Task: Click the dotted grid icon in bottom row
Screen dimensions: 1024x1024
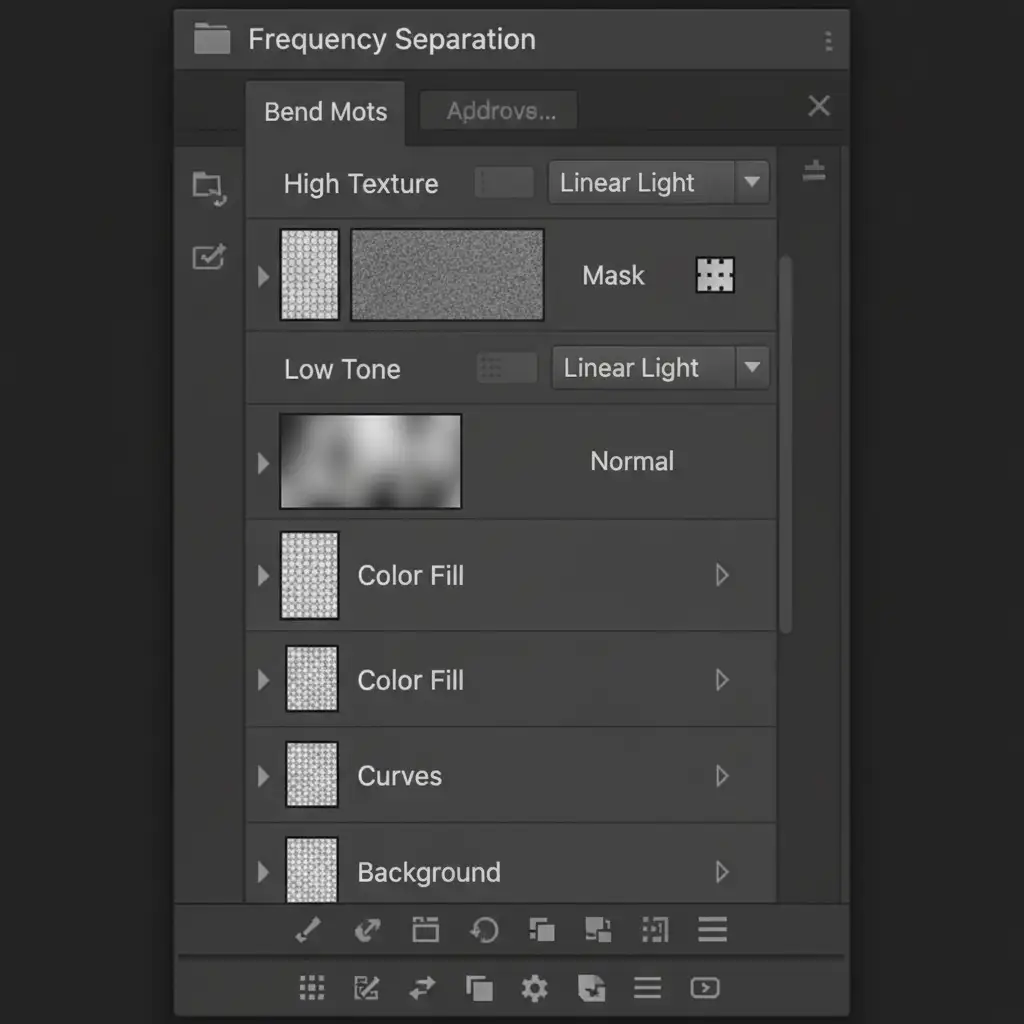Action: tap(312, 989)
